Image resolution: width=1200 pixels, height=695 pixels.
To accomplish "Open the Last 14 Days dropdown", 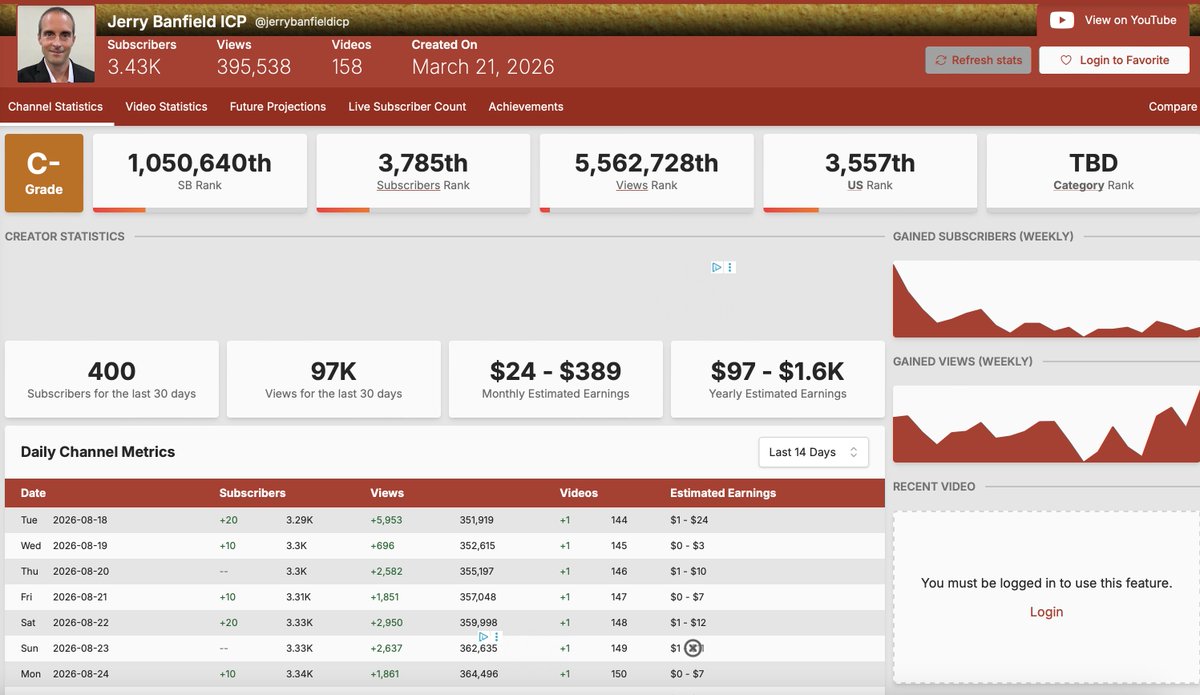I will [813, 452].
